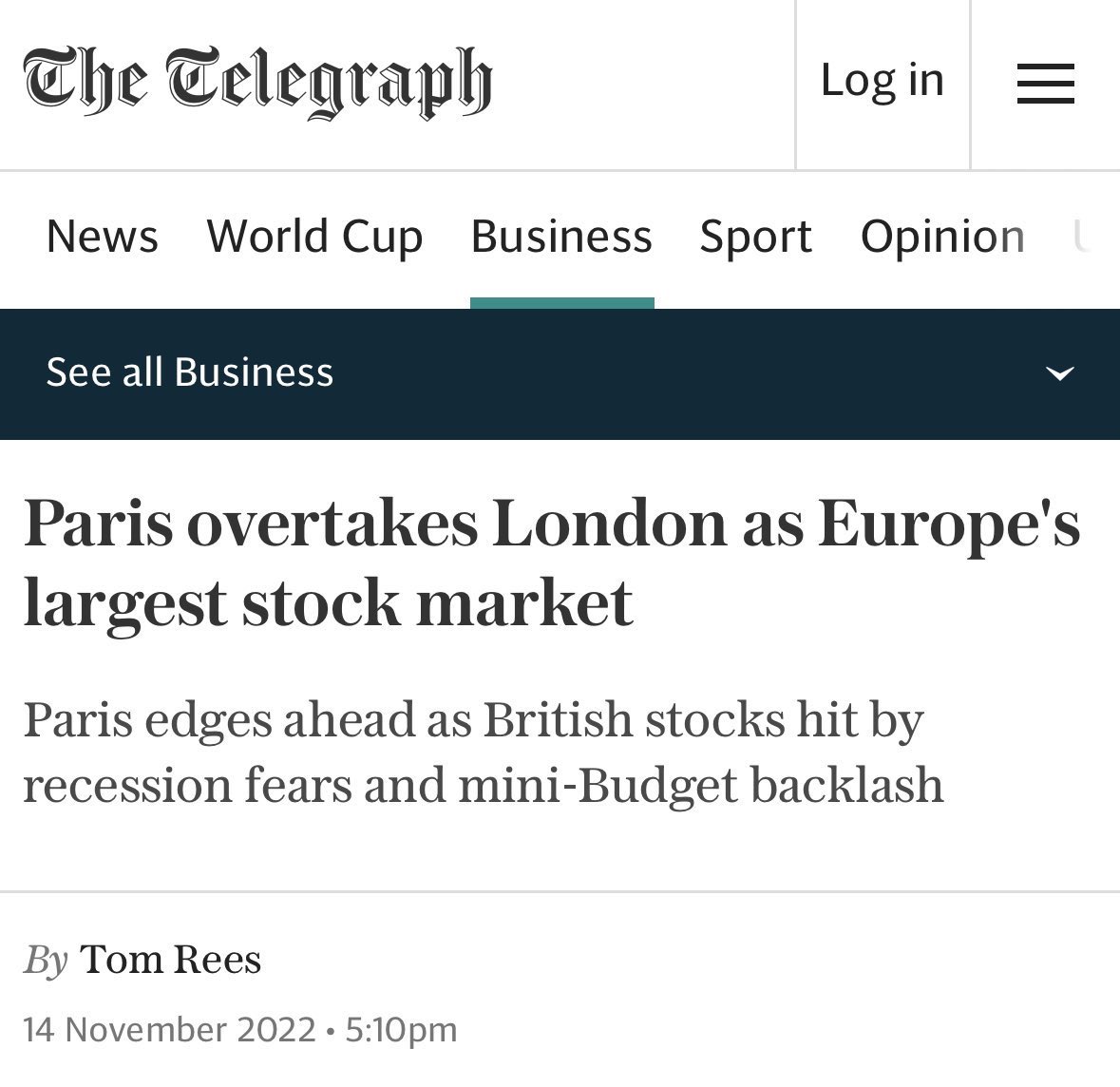Click 'See all Business' label text
Image resolution: width=1120 pixels, height=1087 pixels.
[x=189, y=372]
